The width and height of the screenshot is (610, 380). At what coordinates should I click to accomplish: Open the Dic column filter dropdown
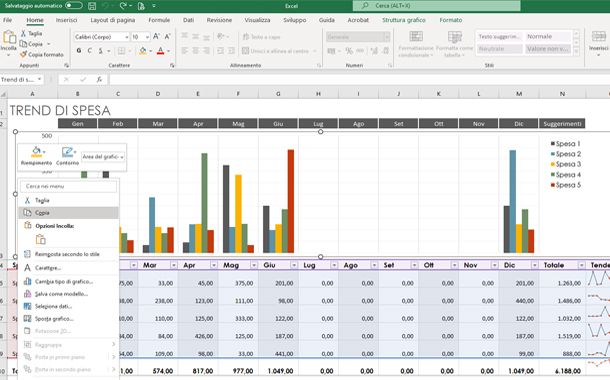click(x=535, y=265)
